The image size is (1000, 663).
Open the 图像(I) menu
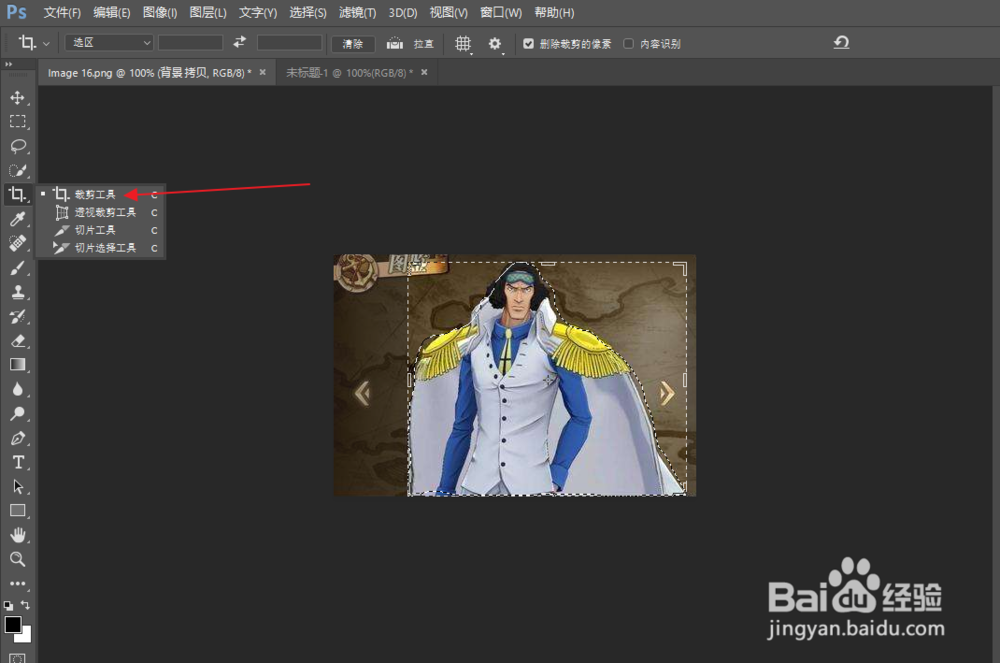[159, 13]
